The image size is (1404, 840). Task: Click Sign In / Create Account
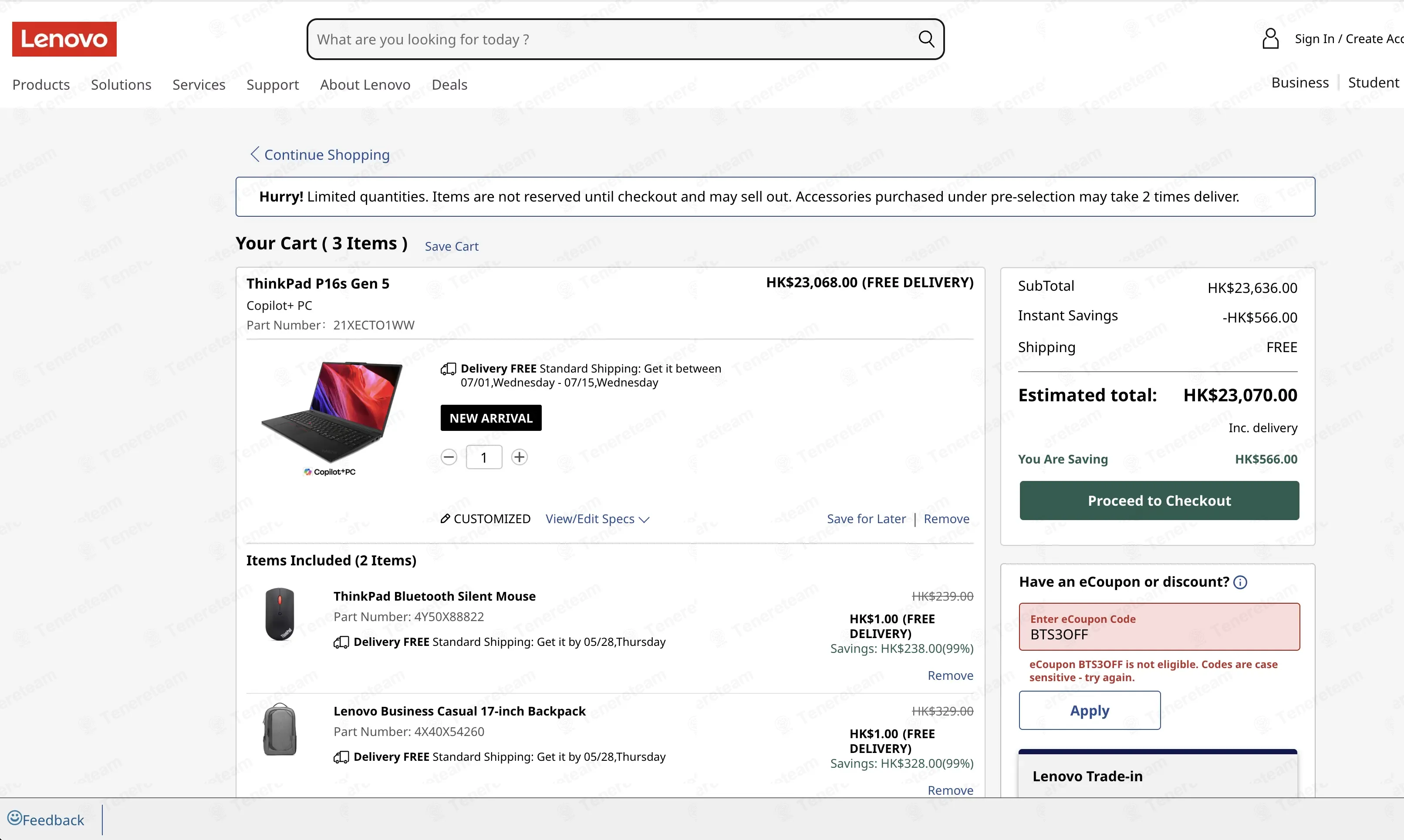point(1349,39)
